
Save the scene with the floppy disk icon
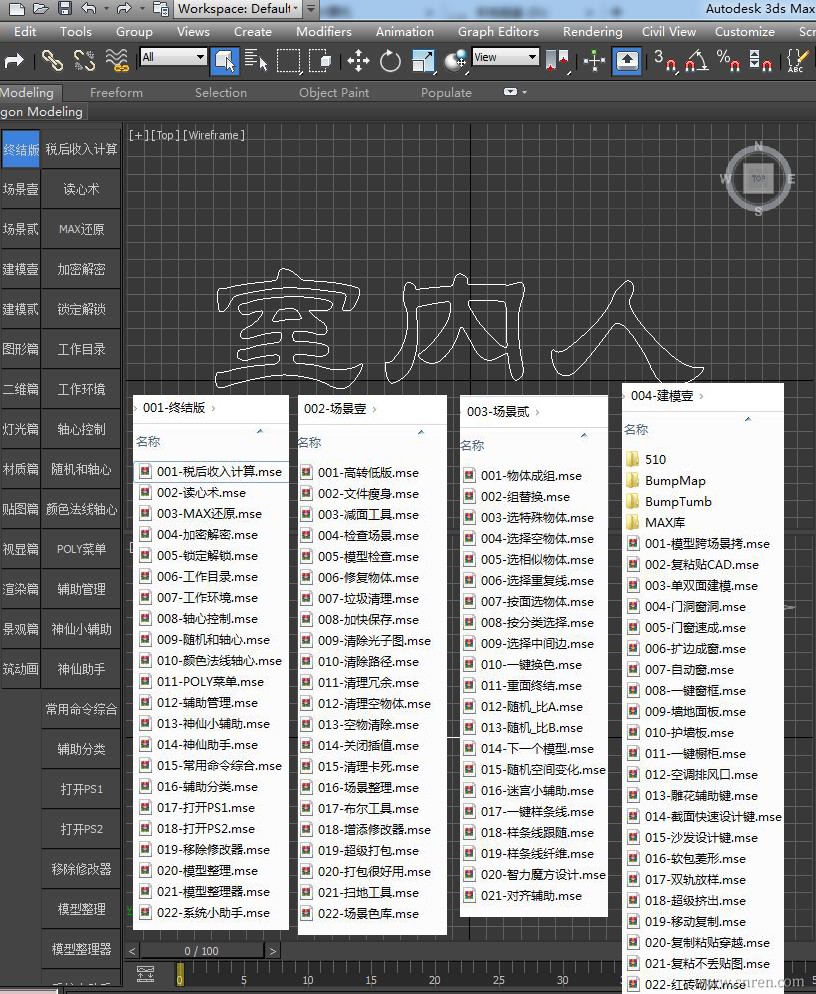65,8
